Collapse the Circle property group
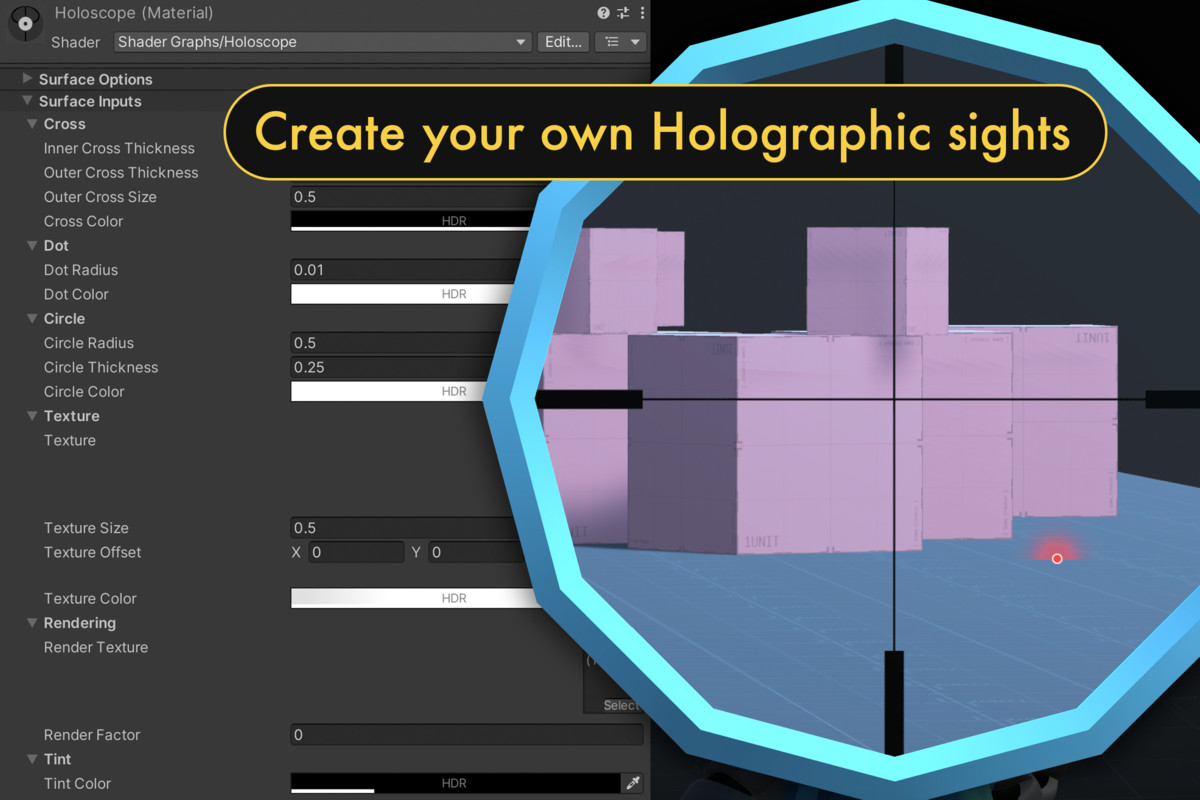Screen dimensions: 1200x800 (32, 319)
